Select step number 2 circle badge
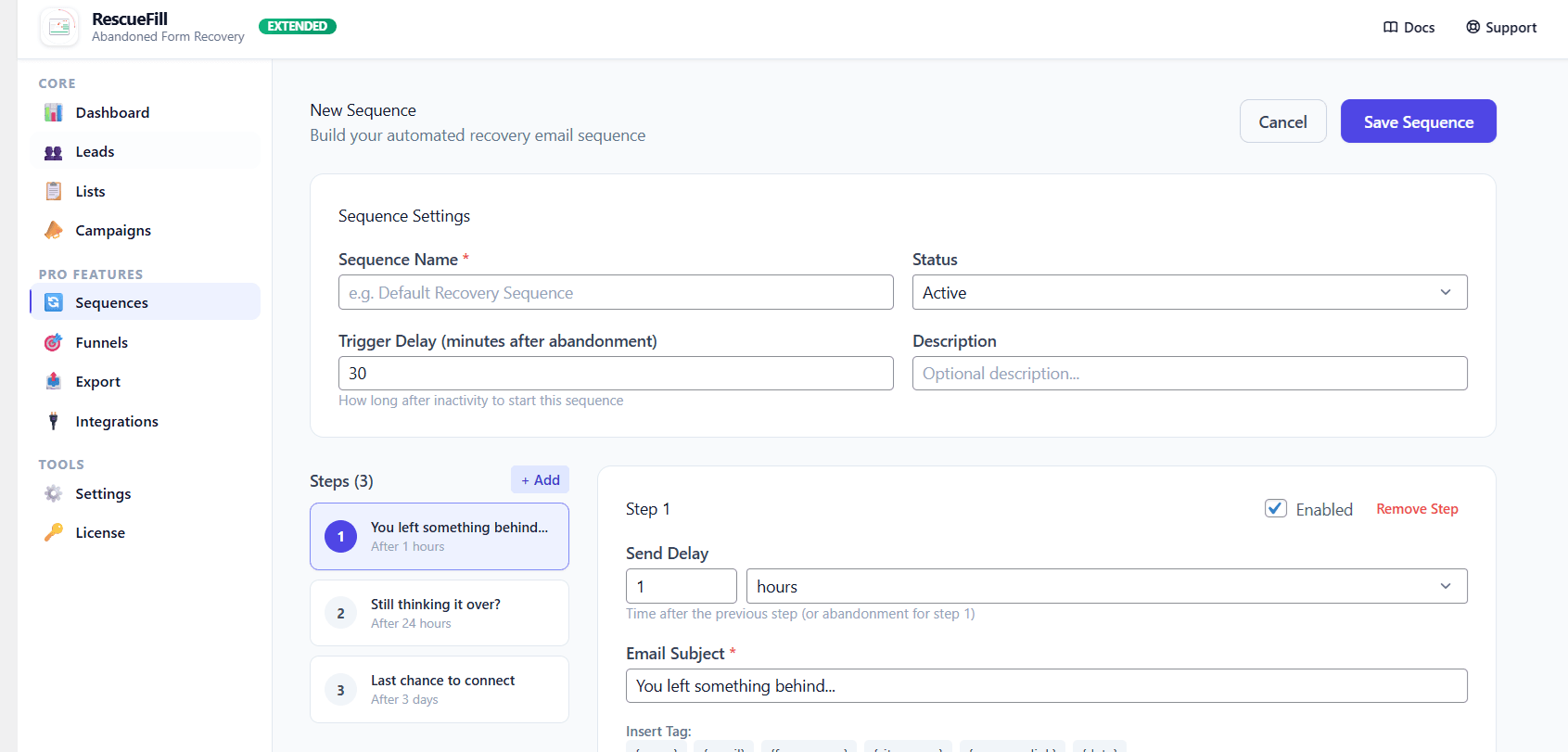Image resolution: width=1568 pixels, height=752 pixels. pos(340,613)
